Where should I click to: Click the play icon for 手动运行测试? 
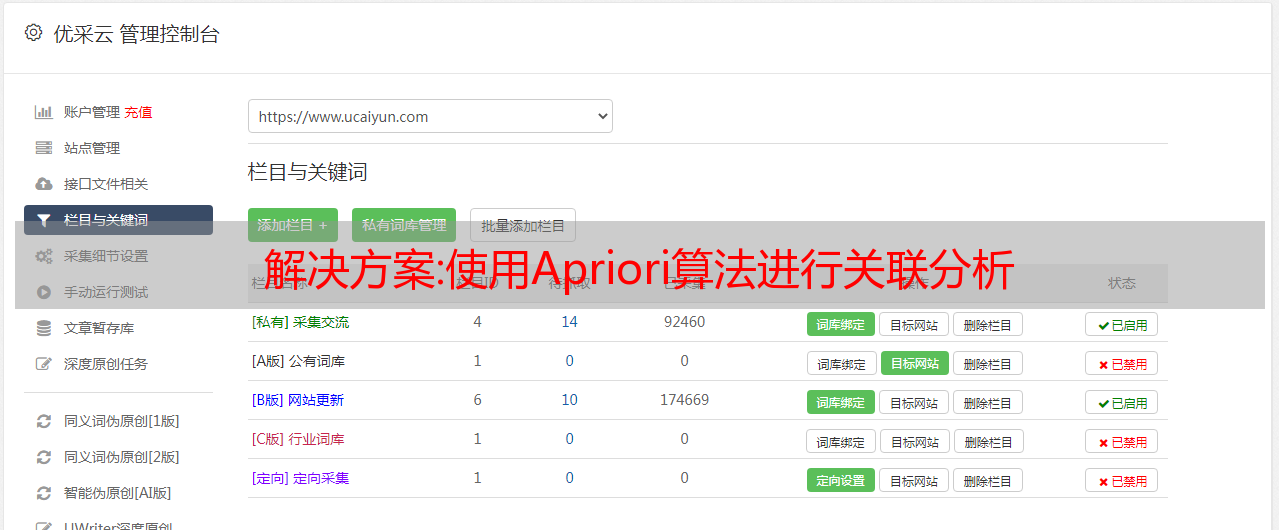(43, 292)
